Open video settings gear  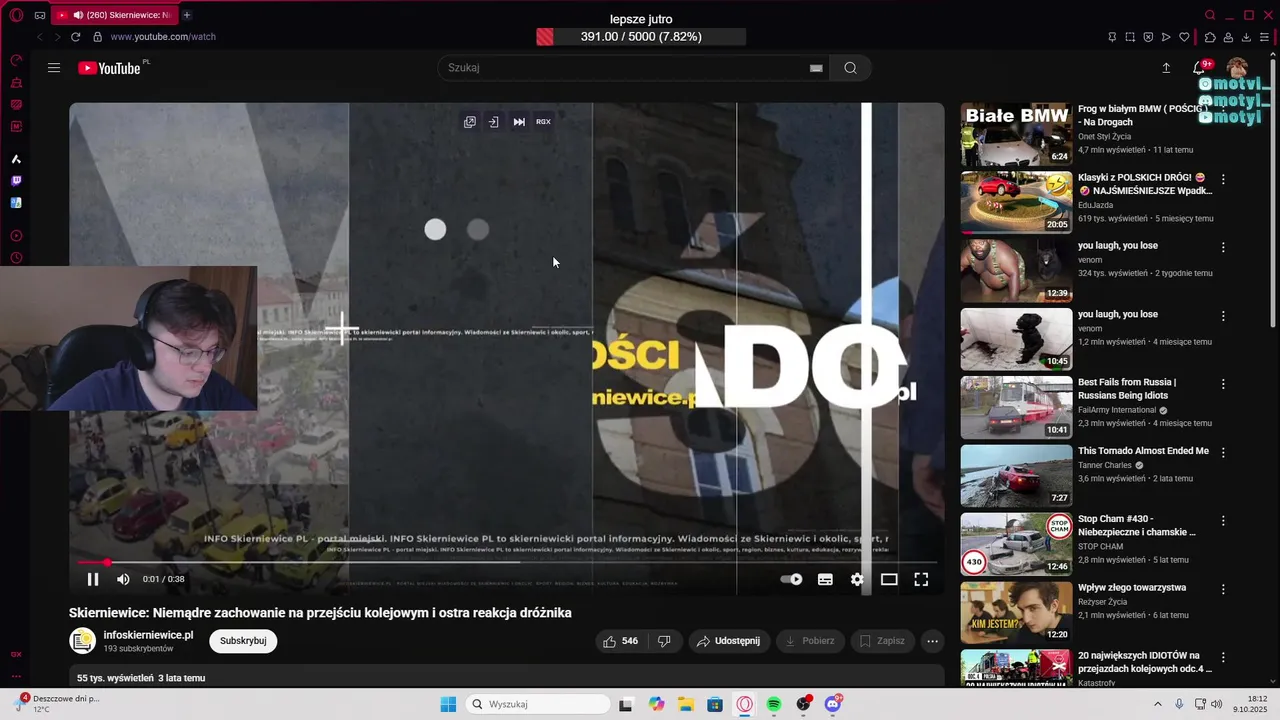[x=857, y=579]
